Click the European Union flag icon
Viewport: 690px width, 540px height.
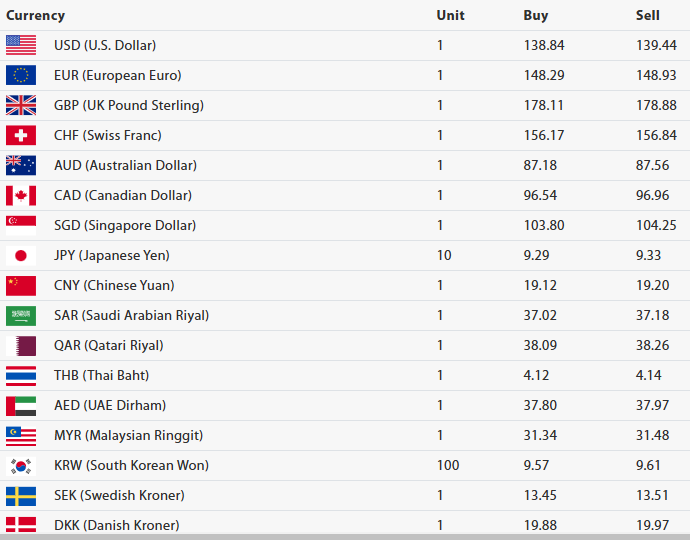click(x=21, y=75)
